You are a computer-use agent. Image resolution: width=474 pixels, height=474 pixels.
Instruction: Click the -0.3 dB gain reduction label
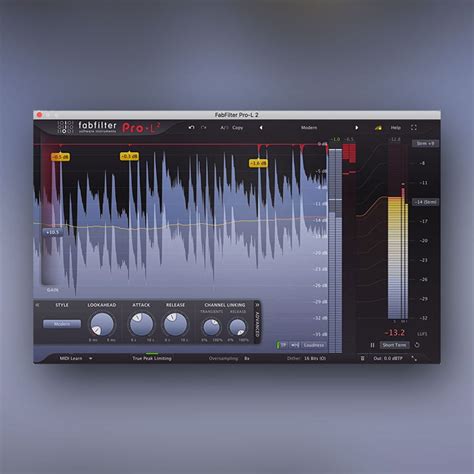(x=129, y=156)
